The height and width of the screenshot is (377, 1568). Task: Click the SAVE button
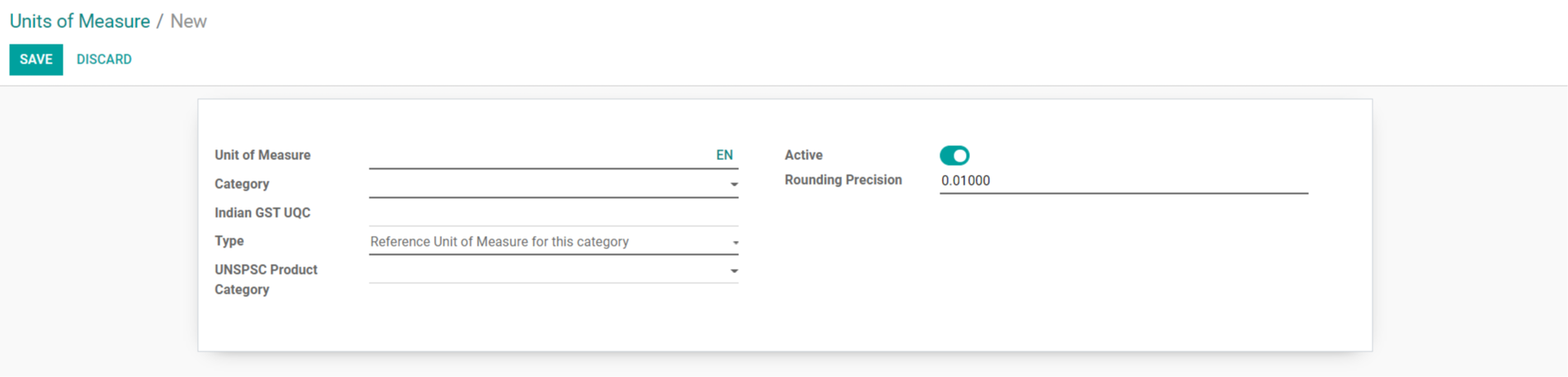click(x=36, y=59)
